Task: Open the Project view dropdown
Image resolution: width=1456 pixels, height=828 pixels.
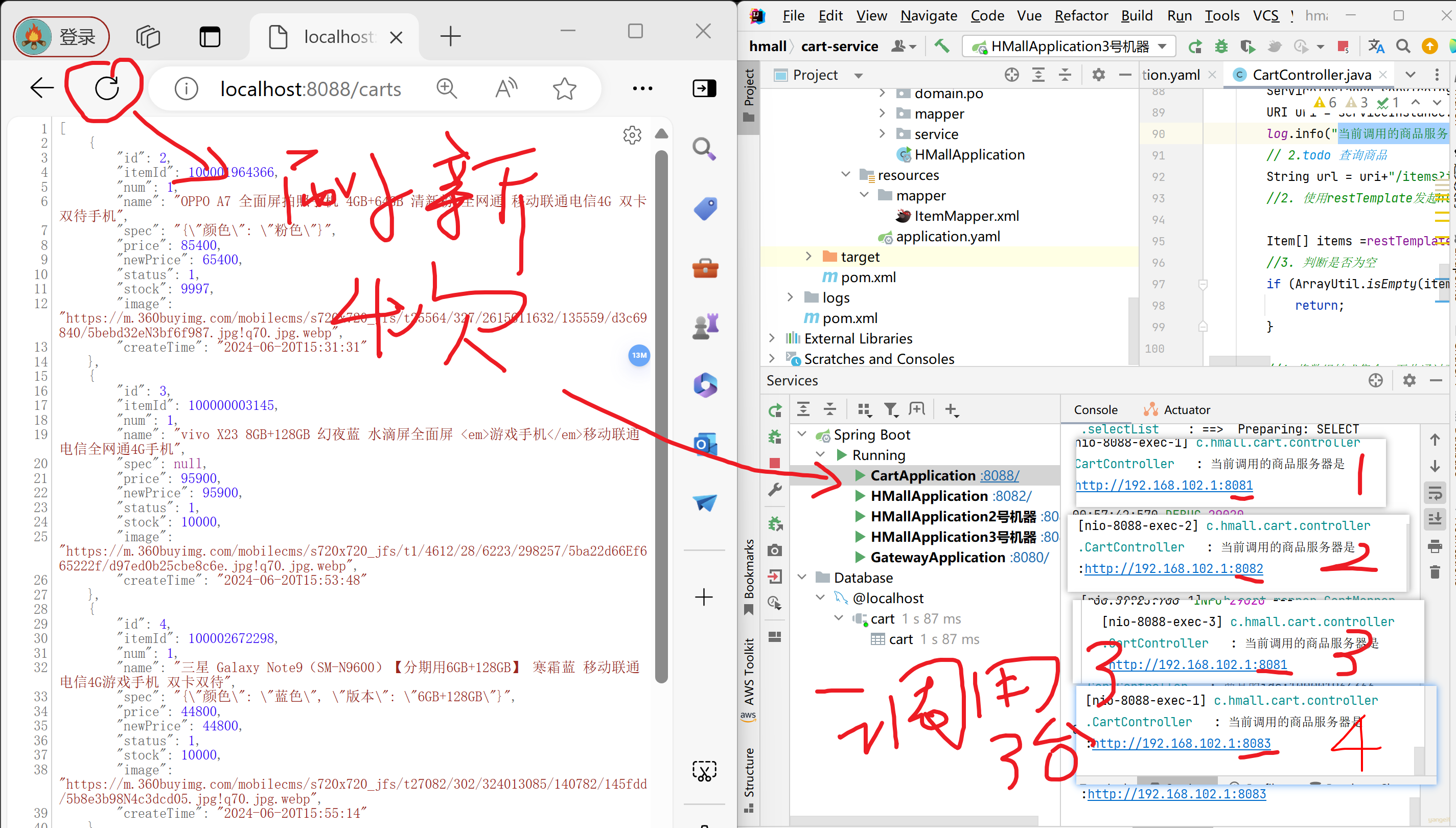Action: pyautogui.click(x=859, y=75)
